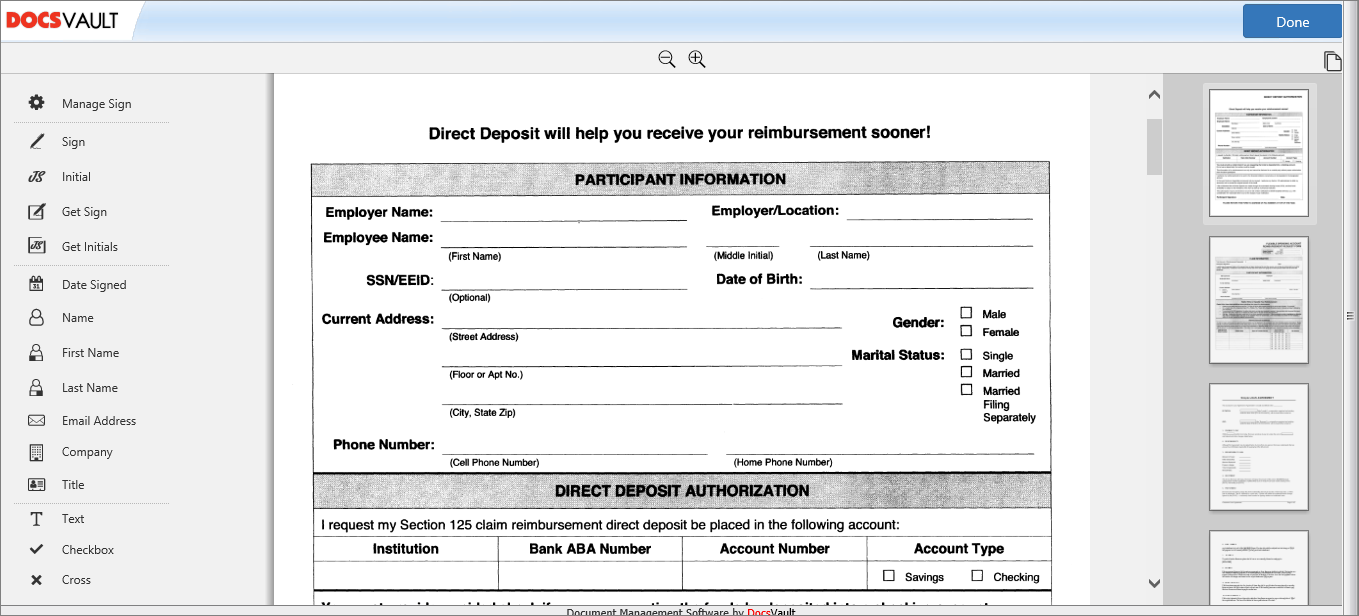Zoom in with the plus magnifier

697,59
